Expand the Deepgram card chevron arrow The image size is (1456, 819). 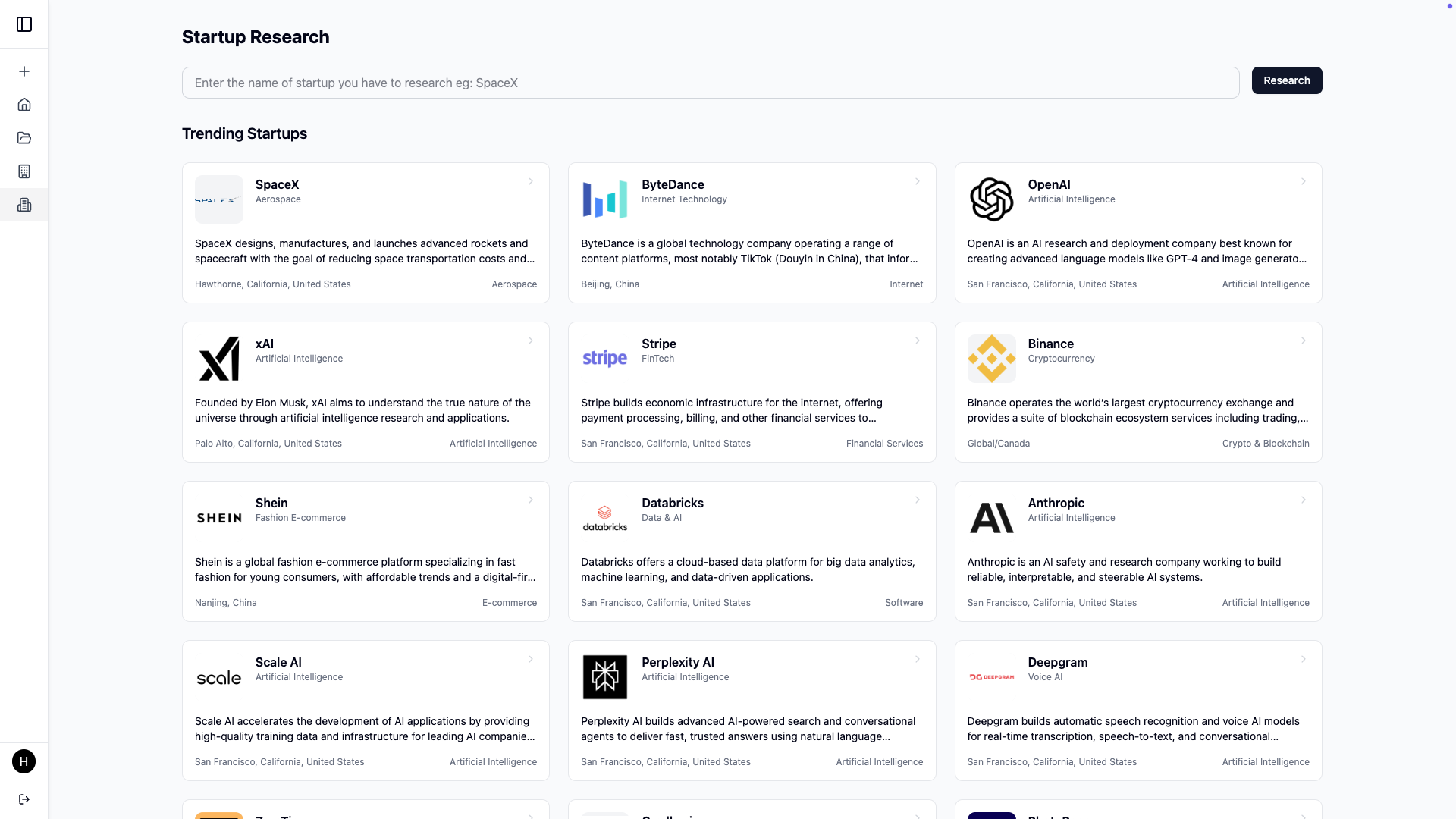coord(1303,660)
